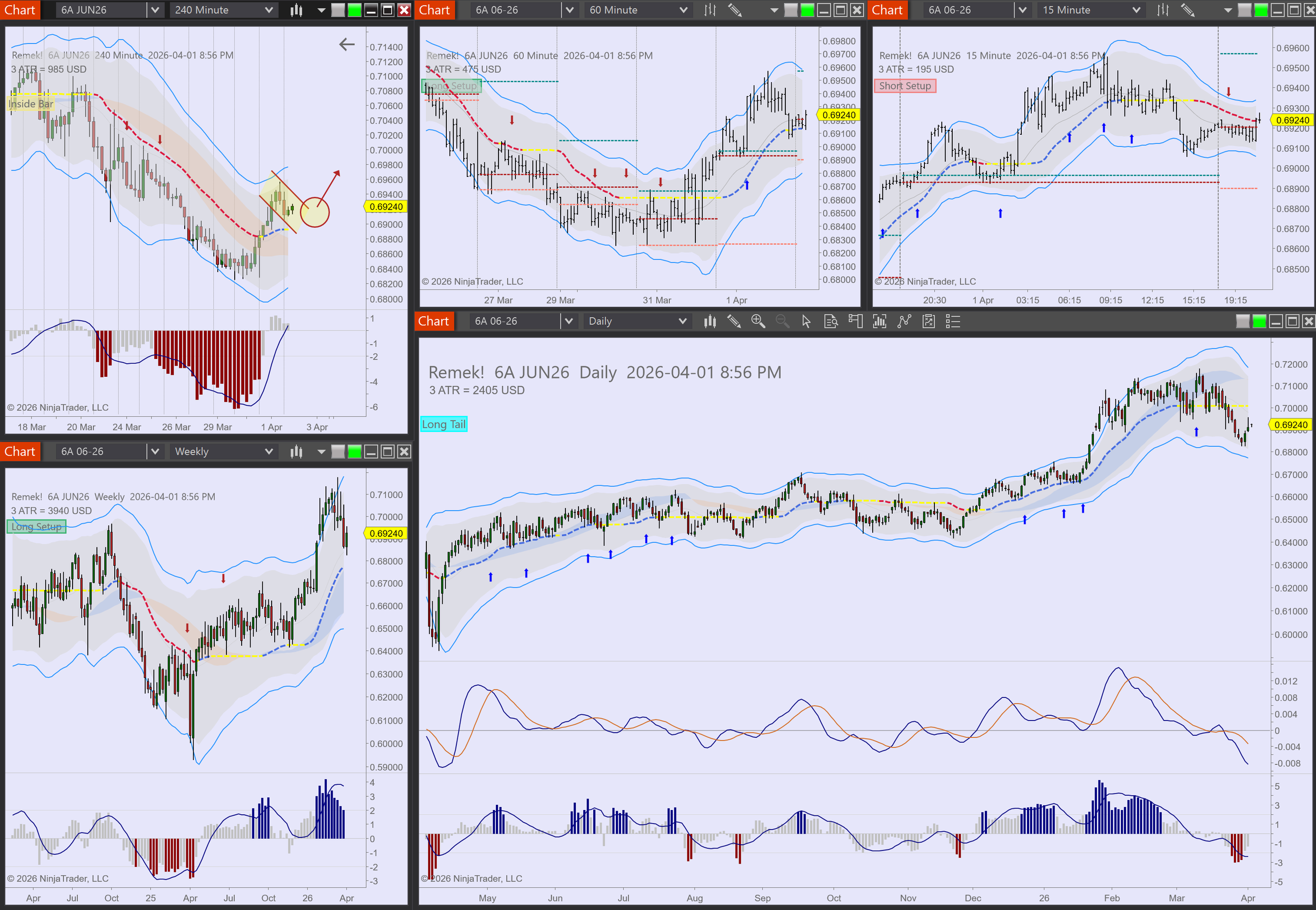The image size is (1316, 910).
Task: Toggle green link button on the 240 Minute chart
Action: click(355, 11)
